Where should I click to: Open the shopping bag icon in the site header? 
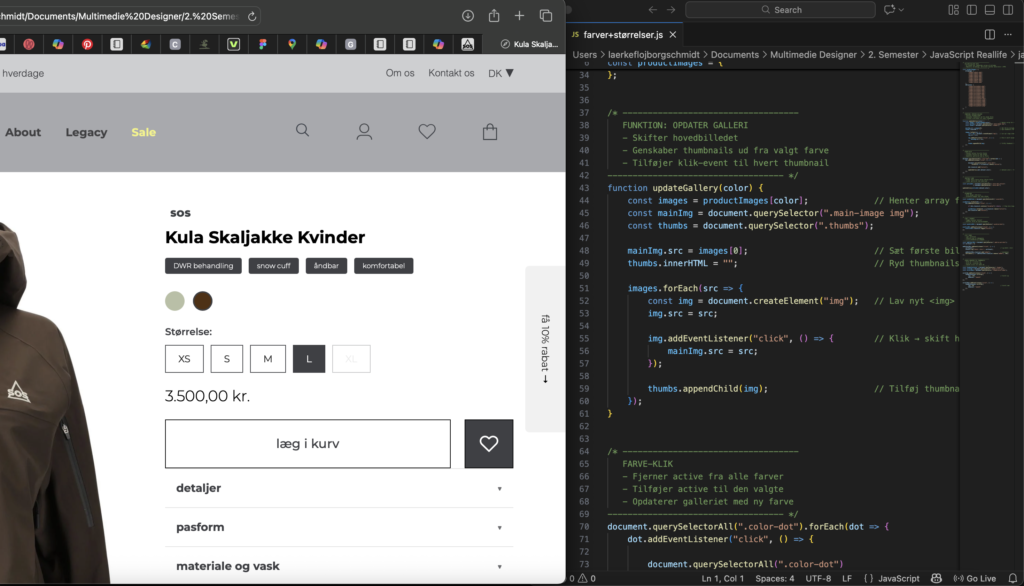point(490,131)
